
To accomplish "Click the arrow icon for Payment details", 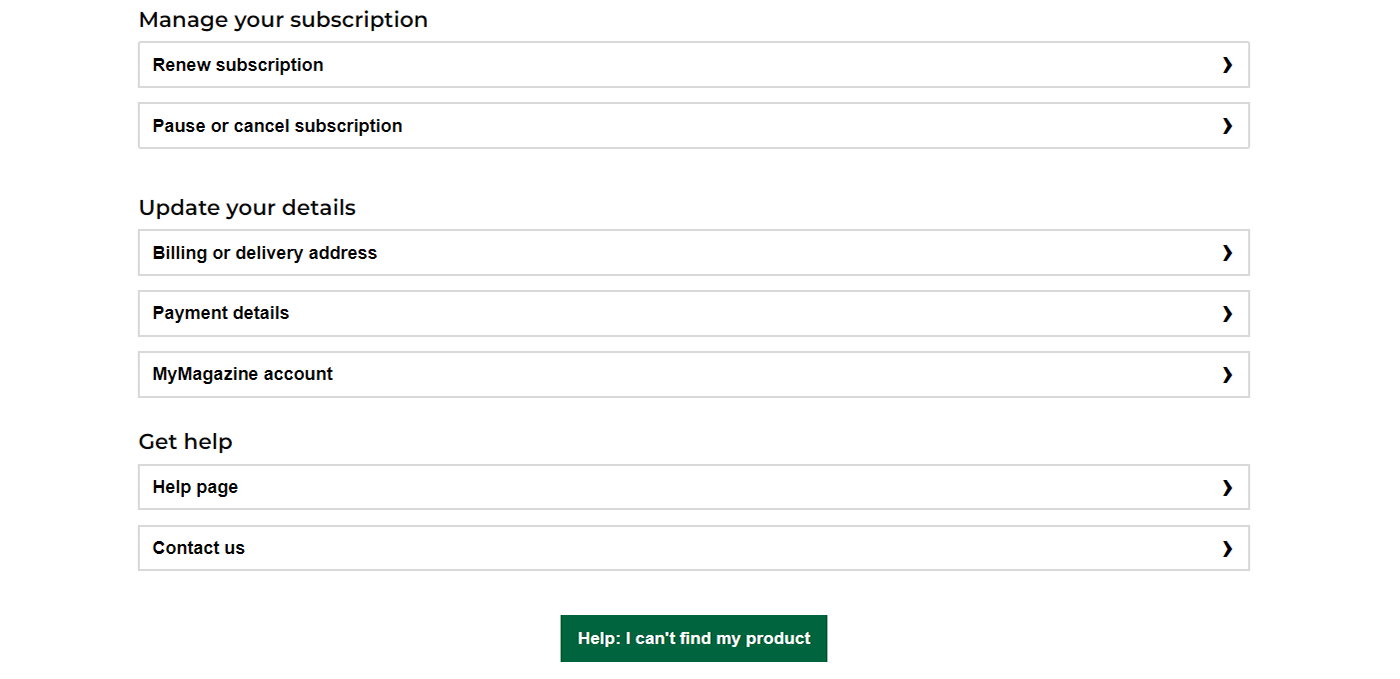I will click(x=1227, y=314).
